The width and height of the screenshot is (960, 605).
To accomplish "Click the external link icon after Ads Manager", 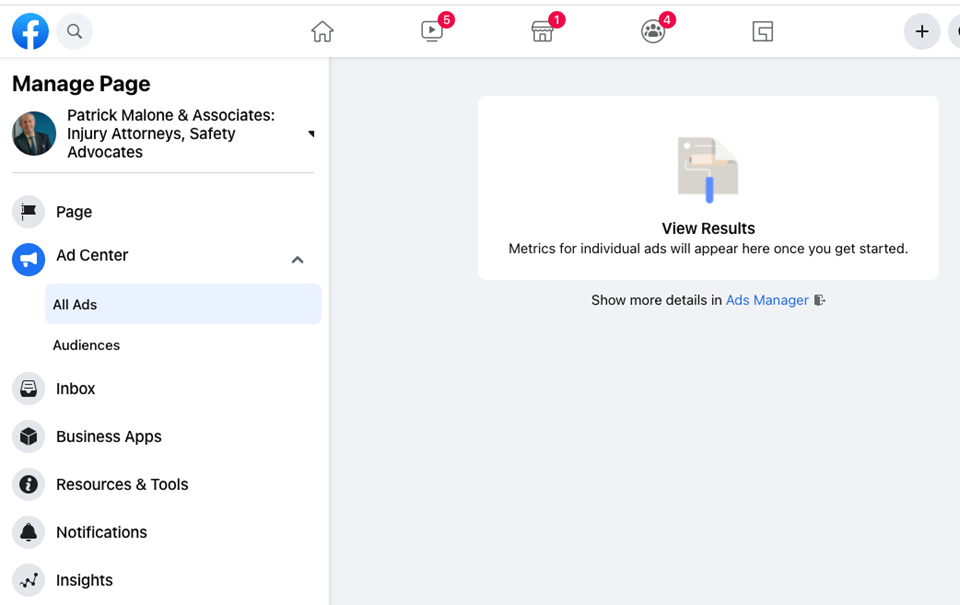I will pyautogui.click(x=820, y=300).
